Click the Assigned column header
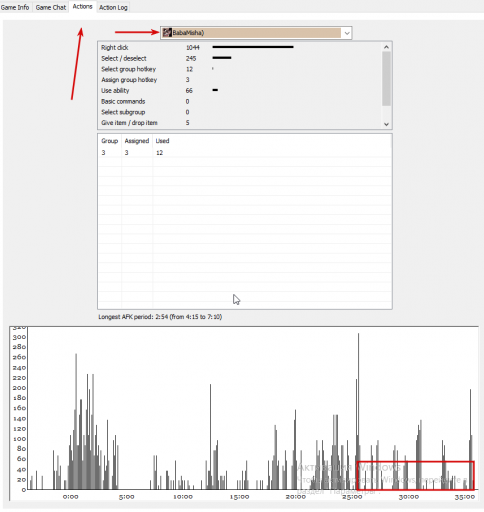Image resolution: width=484 pixels, height=512 pixels. click(x=137, y=141)
